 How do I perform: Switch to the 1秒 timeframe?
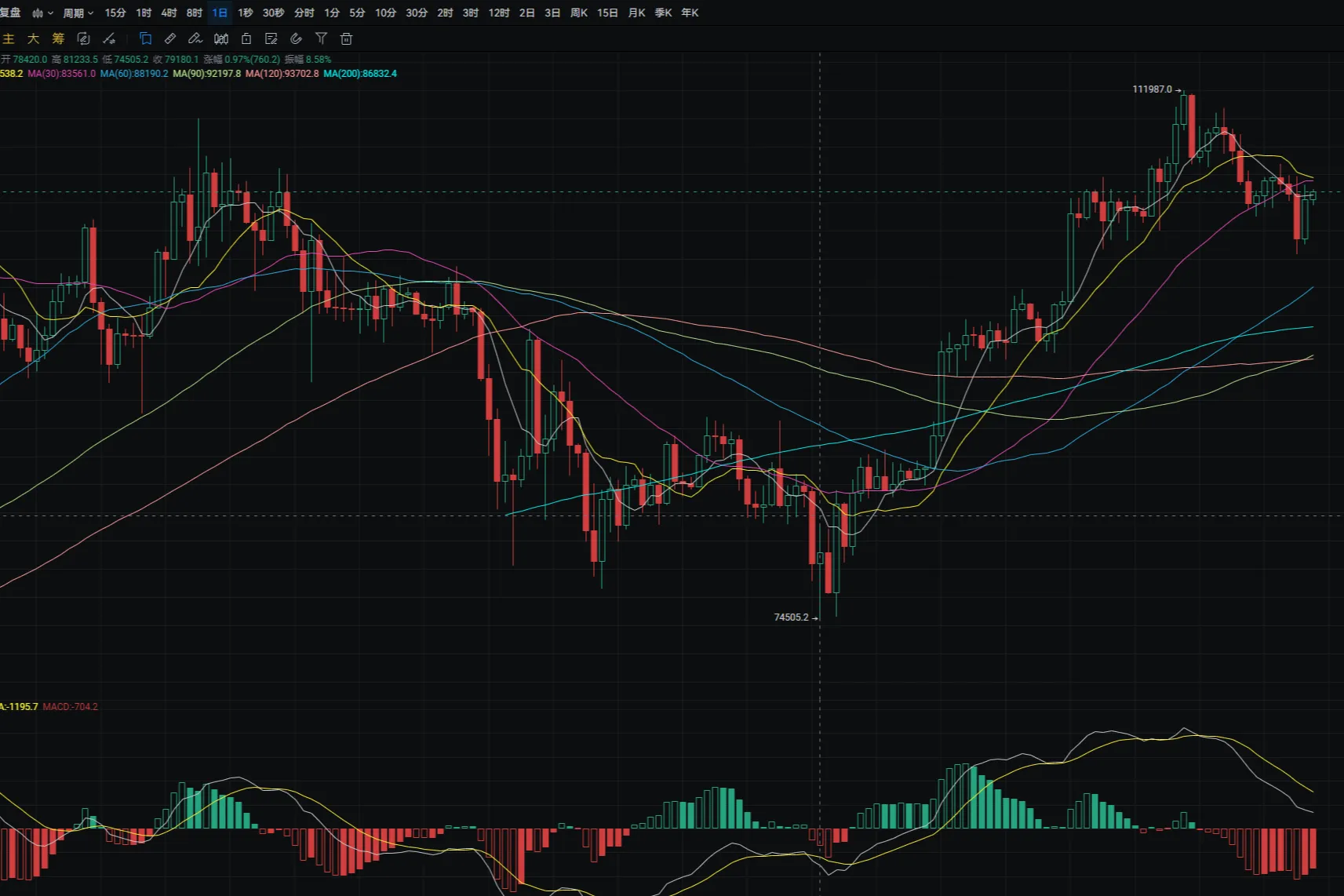[246, 13]
